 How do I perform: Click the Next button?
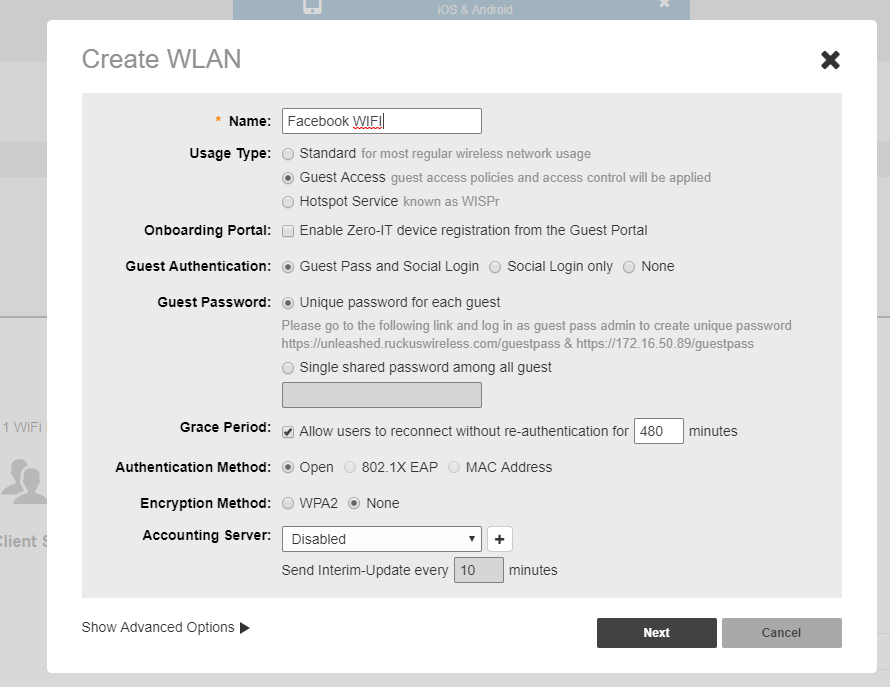pyautogui.click(x=656, y=633)
